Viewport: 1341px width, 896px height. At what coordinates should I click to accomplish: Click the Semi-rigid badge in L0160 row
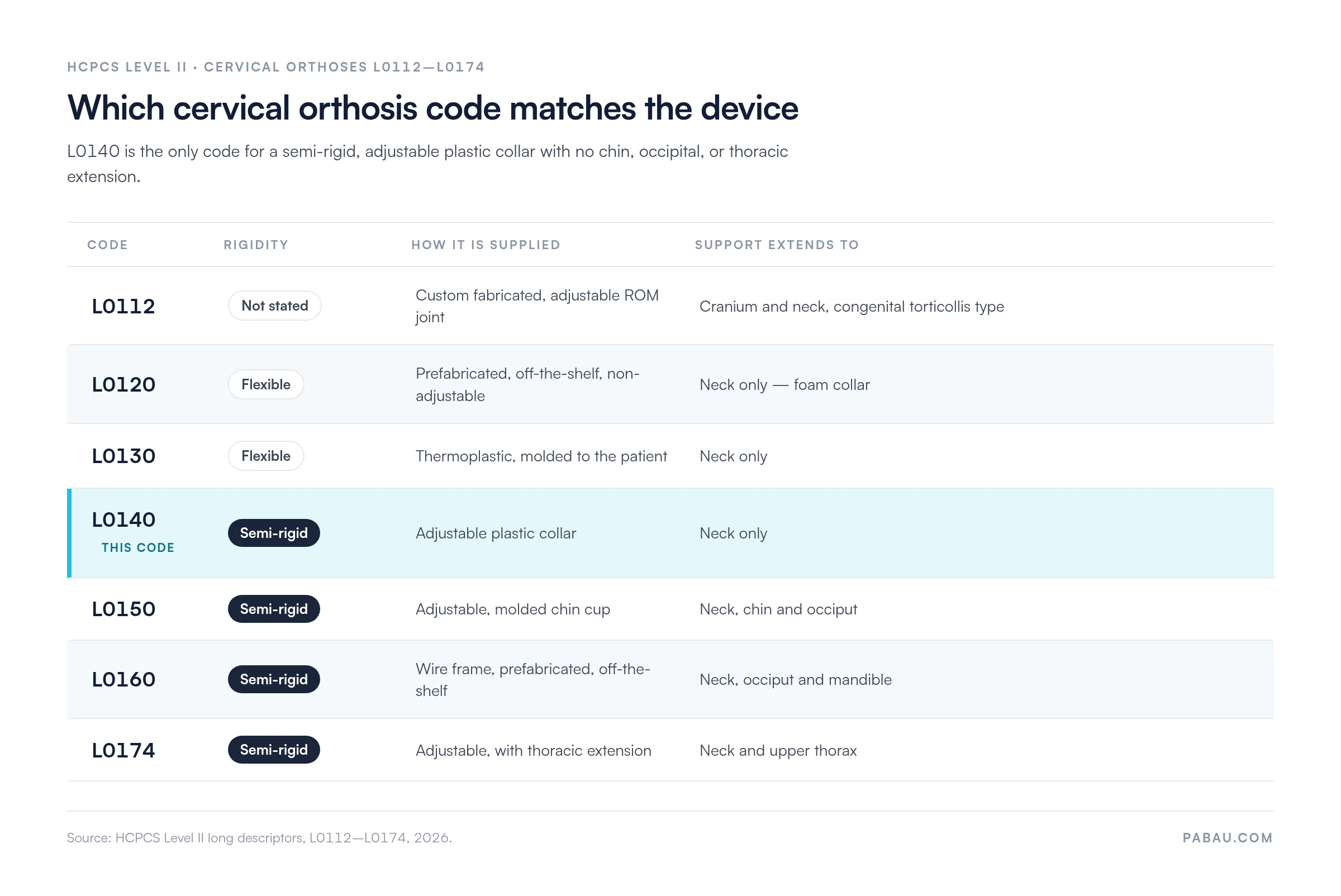pyautogui.click(x=274, y=679)
